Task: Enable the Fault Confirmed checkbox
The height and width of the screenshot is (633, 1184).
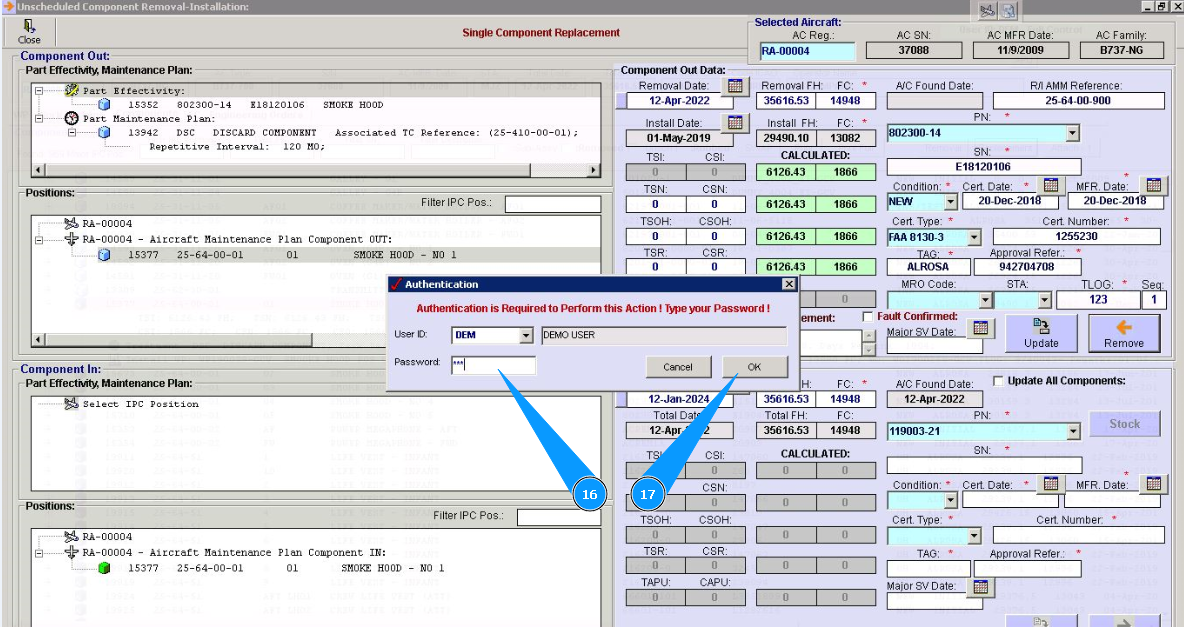Action: pos(868,317)
